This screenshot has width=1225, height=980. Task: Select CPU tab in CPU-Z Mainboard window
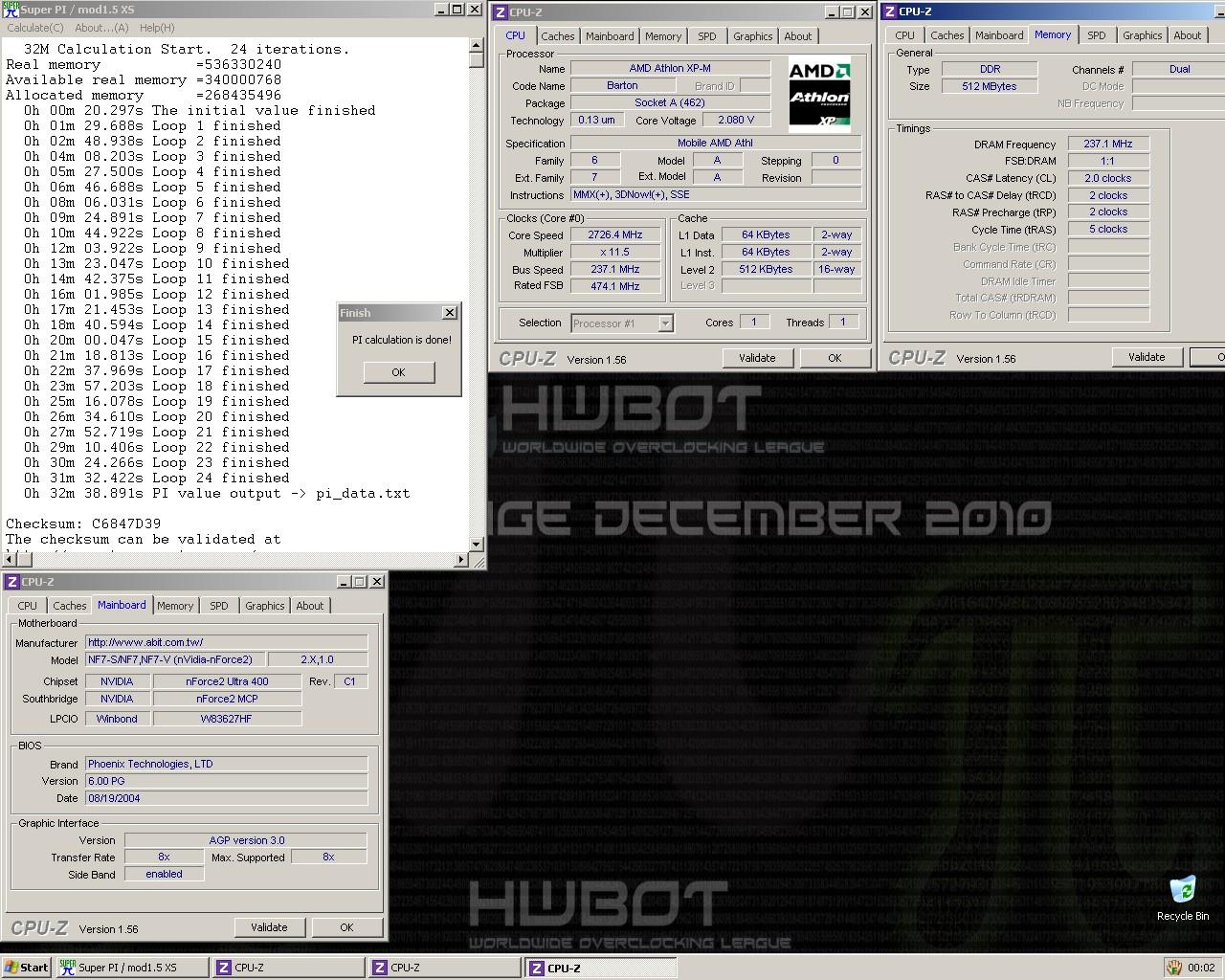(28, 606)
